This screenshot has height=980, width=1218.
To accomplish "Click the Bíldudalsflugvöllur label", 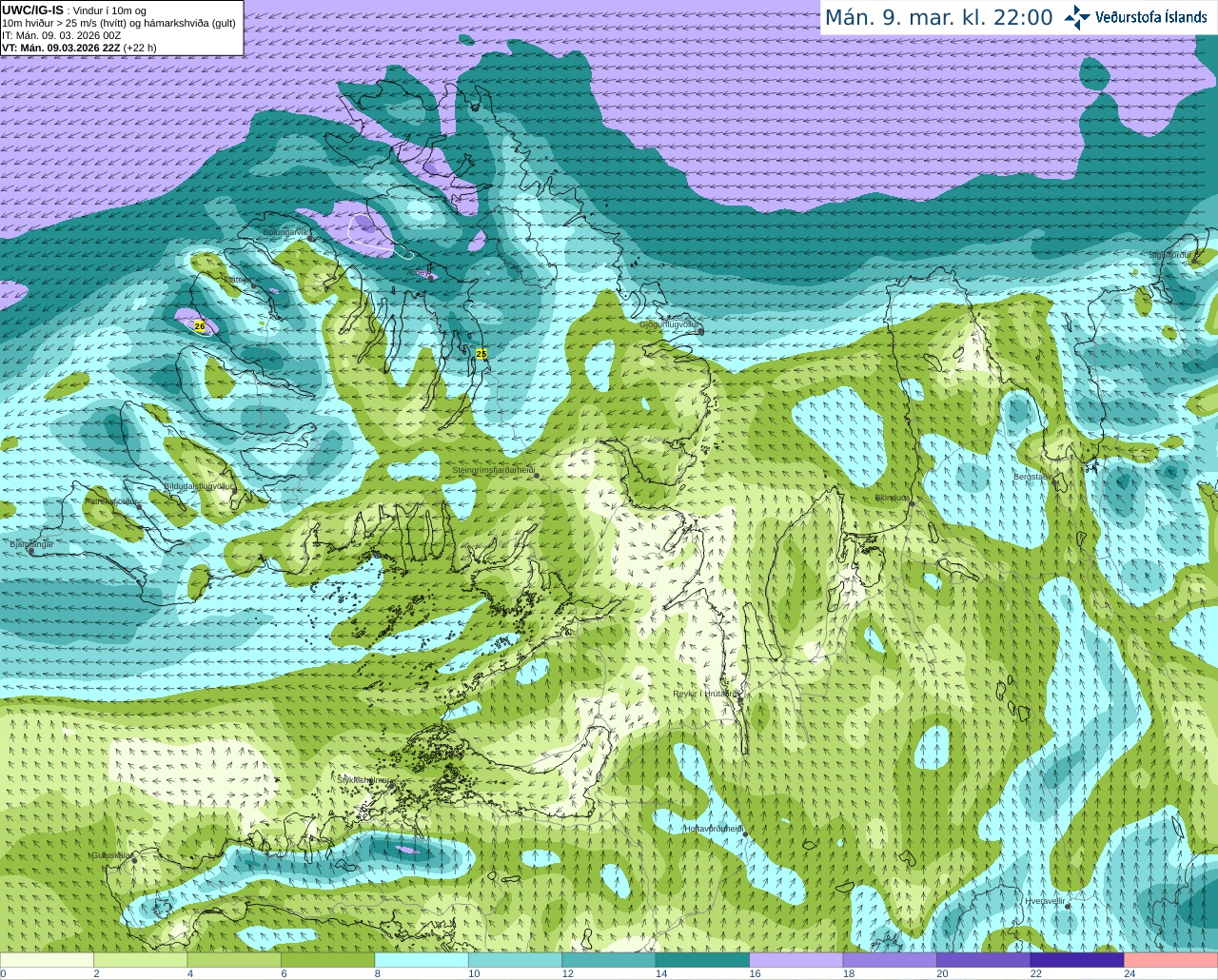I will (x=199, y=485).
